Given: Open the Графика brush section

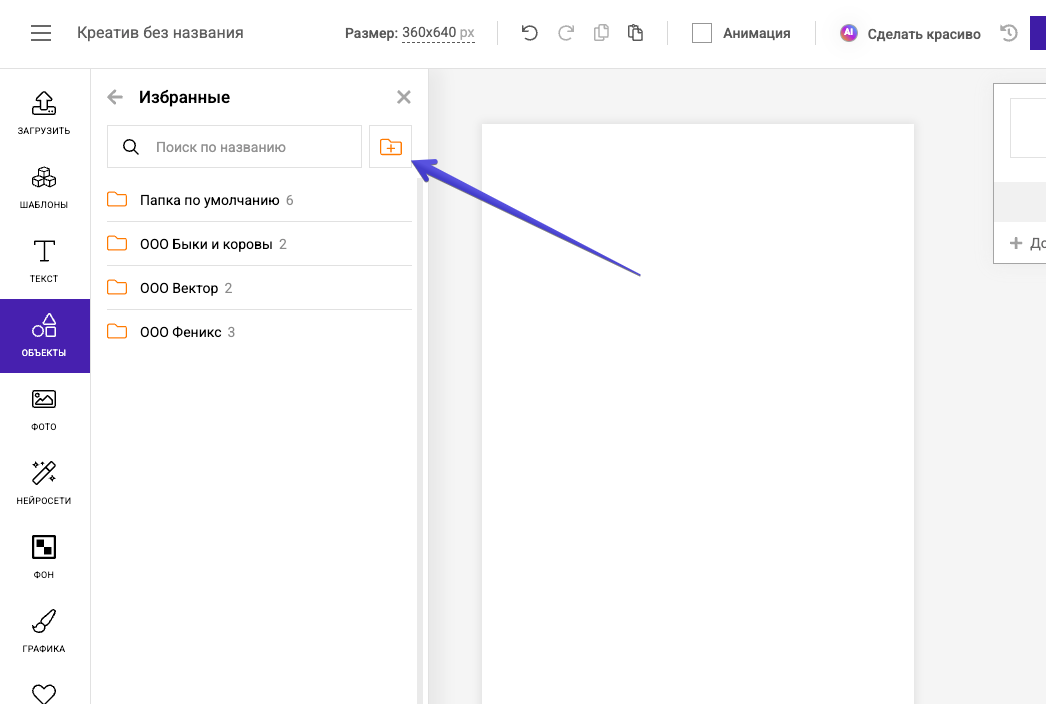Looking at the screenshot, I should click(44, 631).
